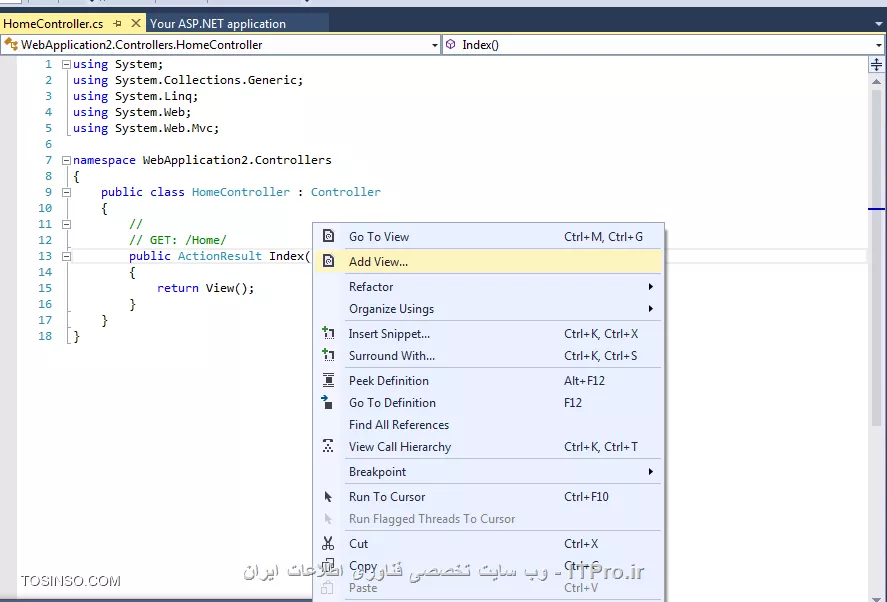Click using System.Web.Mvc; line
The image size is (887, 602).
pyautogui.click(x=145, y=128)
